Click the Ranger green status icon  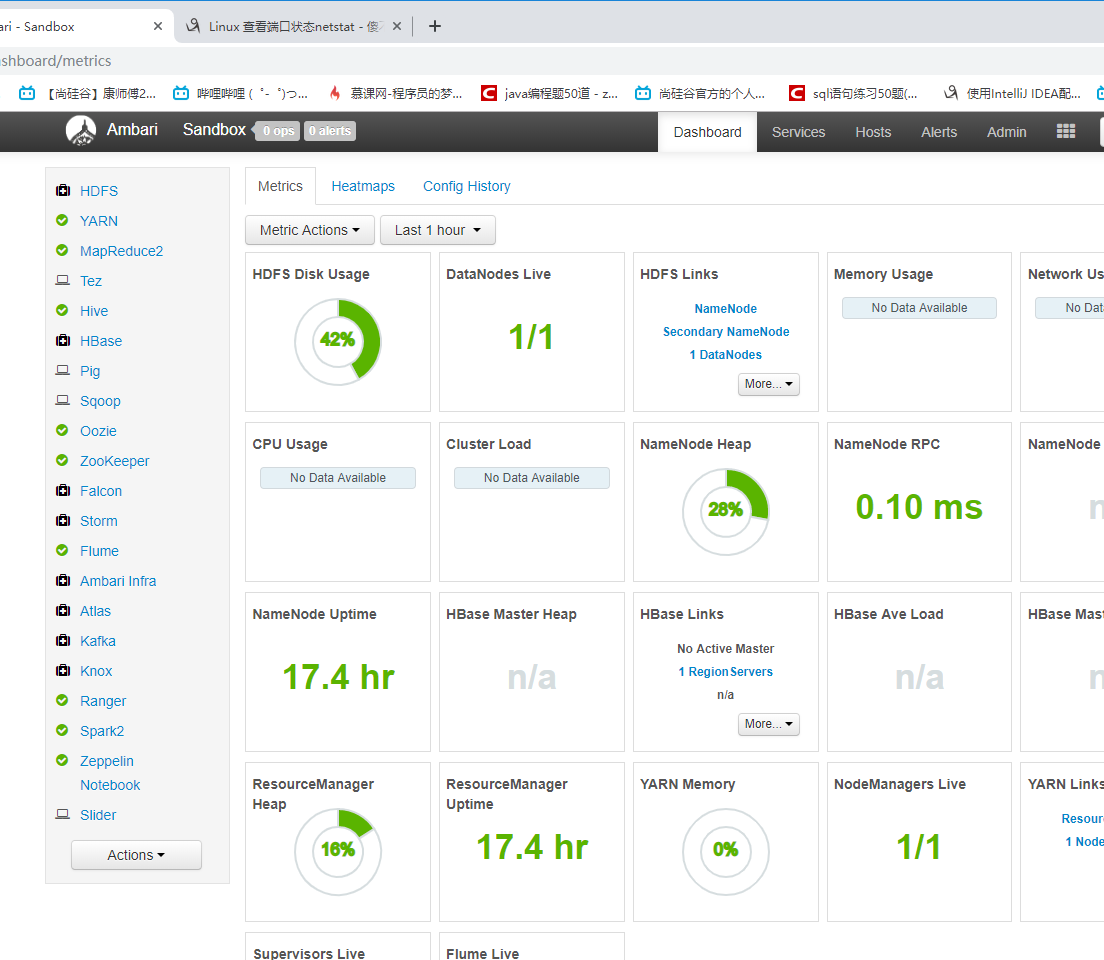click(x=62, y=700)
